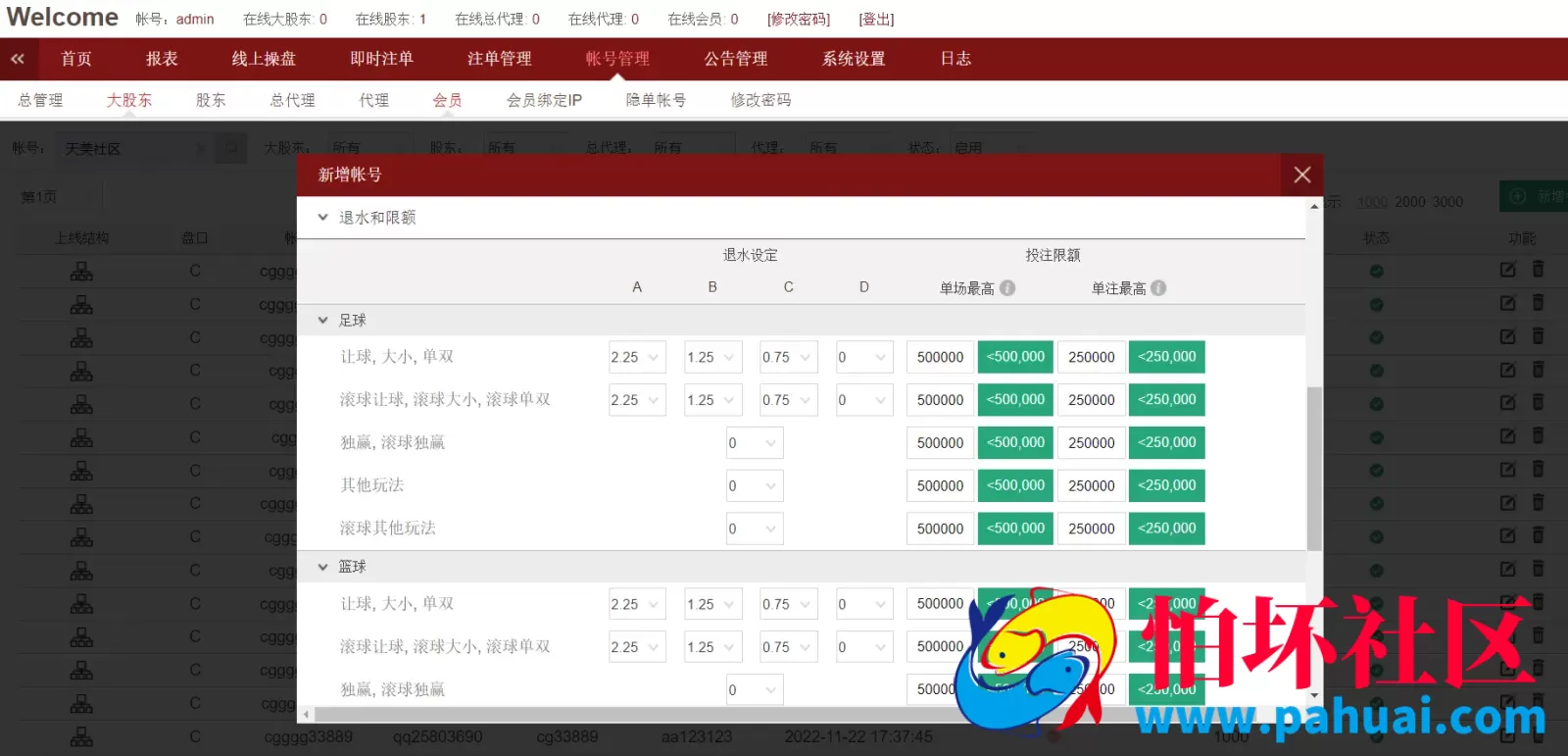Open B dropdown for 篮球 滚球让球 row

pos(712,647)
